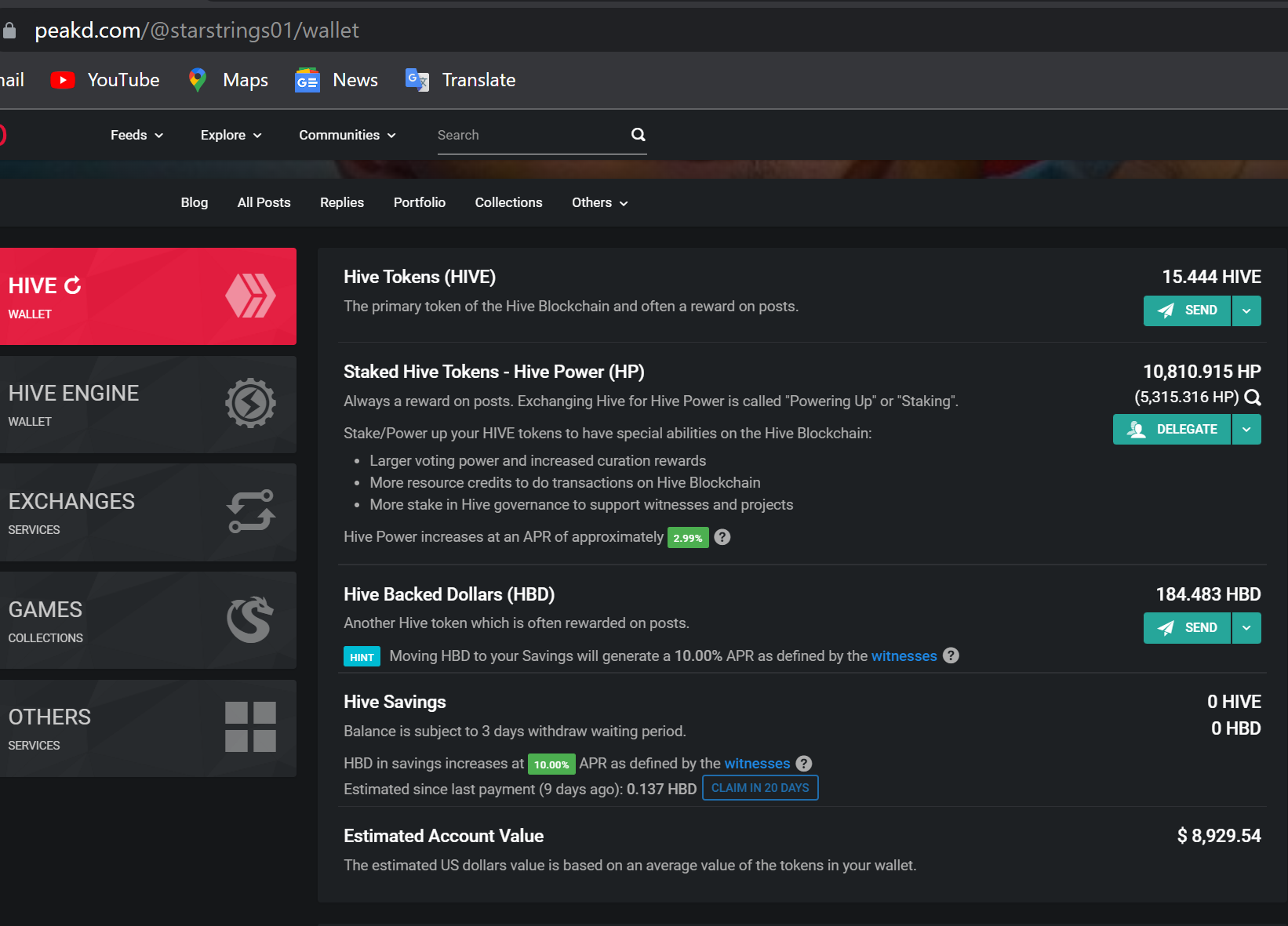Select the Games collections card
Screen dimensions: 1288x926
click(x=148, y=620)
